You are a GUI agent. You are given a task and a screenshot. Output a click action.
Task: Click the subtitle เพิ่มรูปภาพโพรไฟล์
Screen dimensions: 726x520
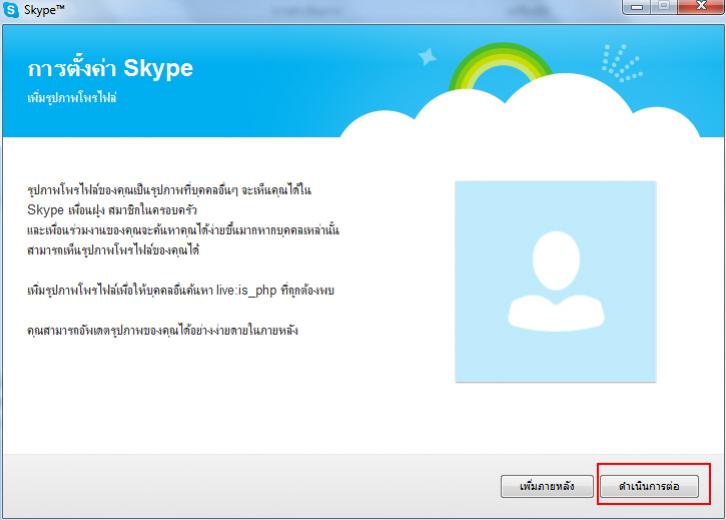coord(72,98)
